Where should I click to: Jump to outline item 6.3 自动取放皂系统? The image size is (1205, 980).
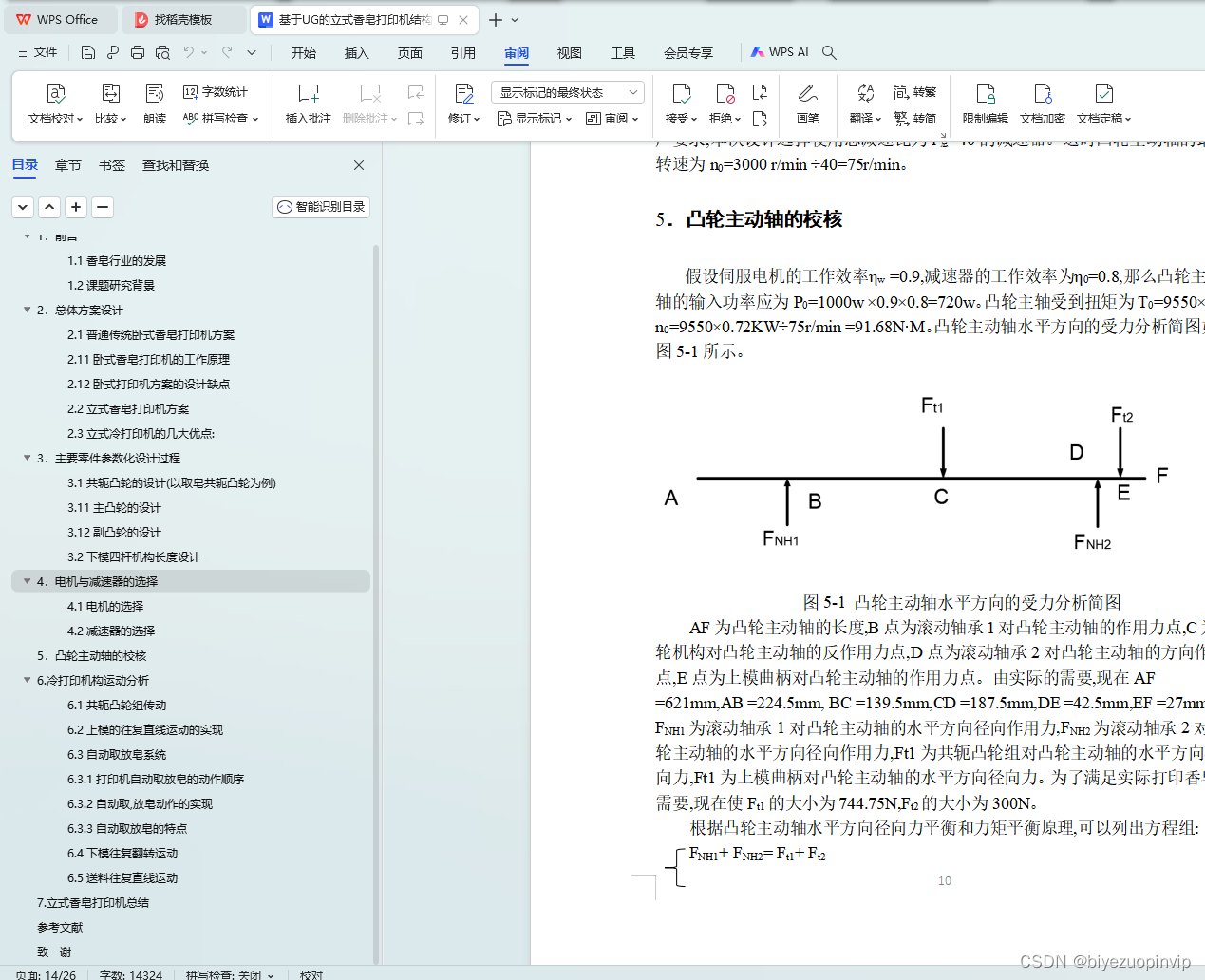[117, 754]
